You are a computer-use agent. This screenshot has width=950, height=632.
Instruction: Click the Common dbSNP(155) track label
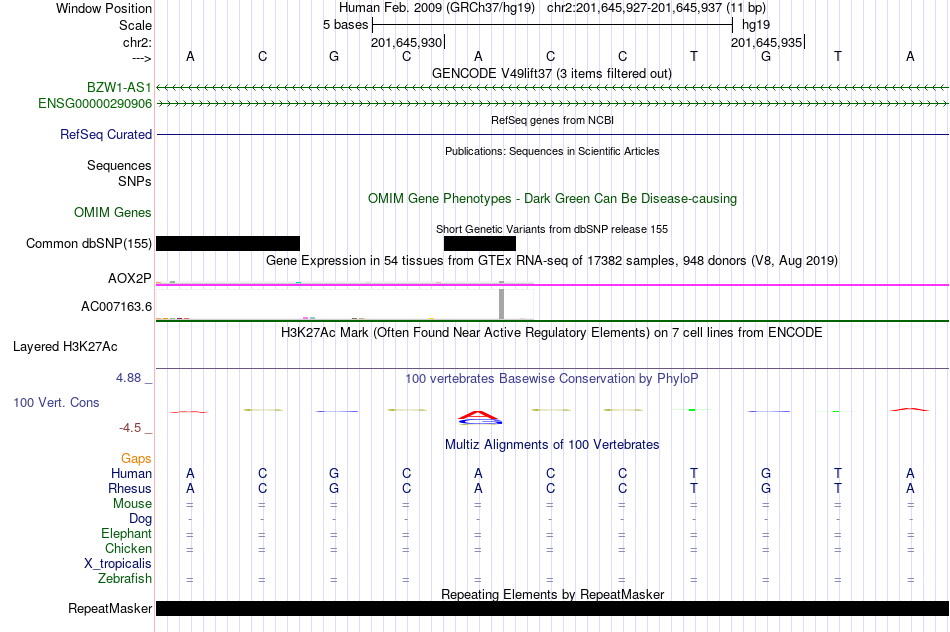pyautogui.click(x=88, y=244)
